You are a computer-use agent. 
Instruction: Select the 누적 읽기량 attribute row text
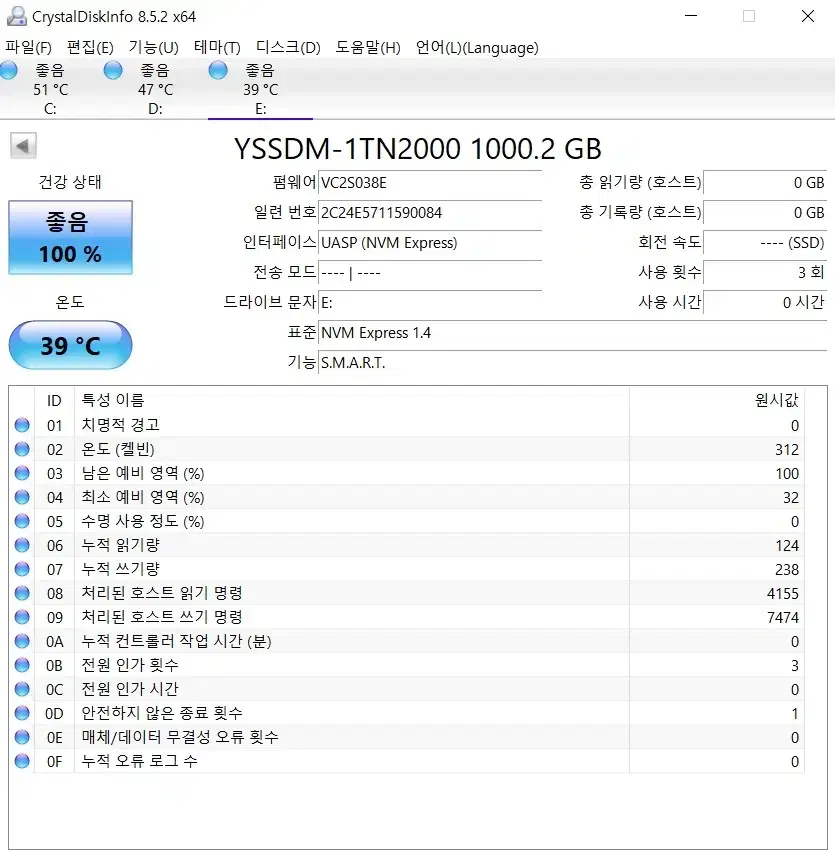[x=121, y=545]
